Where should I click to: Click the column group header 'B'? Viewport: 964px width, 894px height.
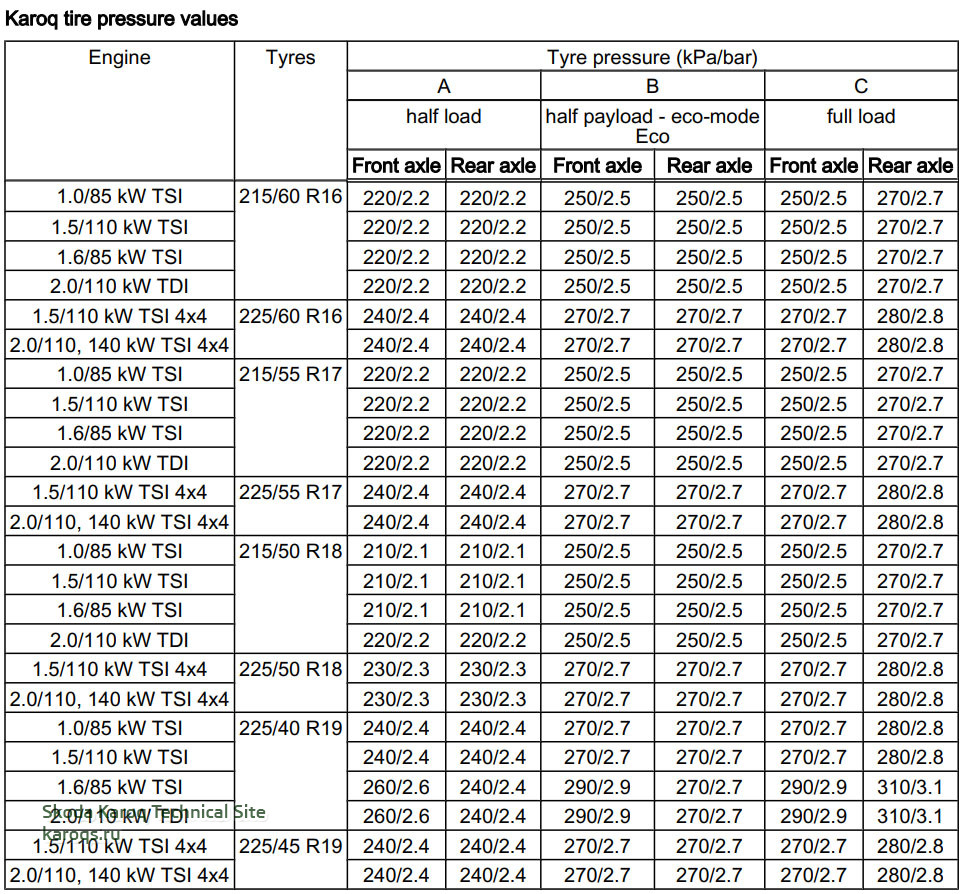[652, 86]
